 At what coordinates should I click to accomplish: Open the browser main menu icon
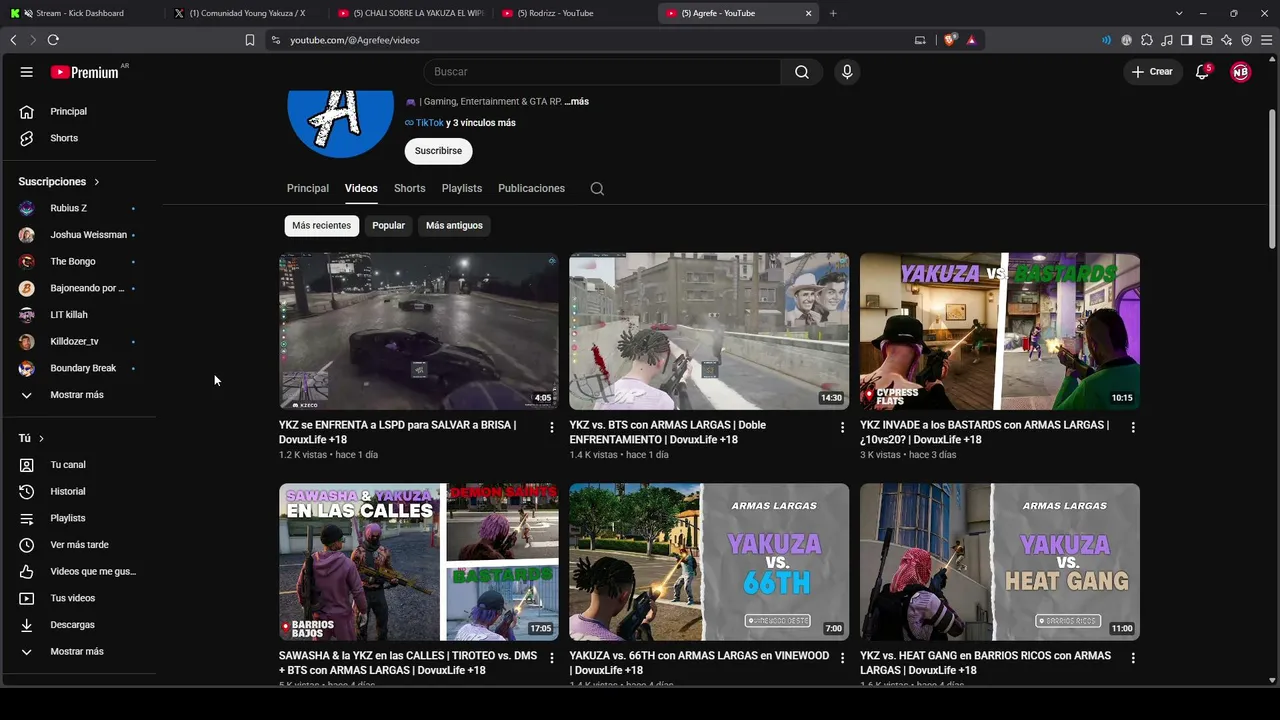point(1266,40)
